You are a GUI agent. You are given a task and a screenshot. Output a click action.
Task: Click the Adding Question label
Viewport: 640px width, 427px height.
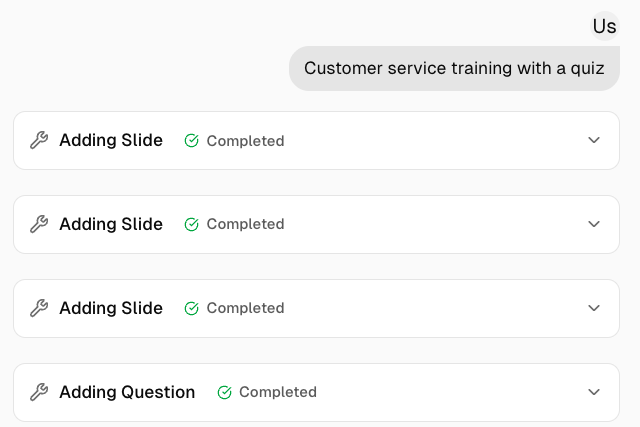pyautogui.click(x=127, y=393)
